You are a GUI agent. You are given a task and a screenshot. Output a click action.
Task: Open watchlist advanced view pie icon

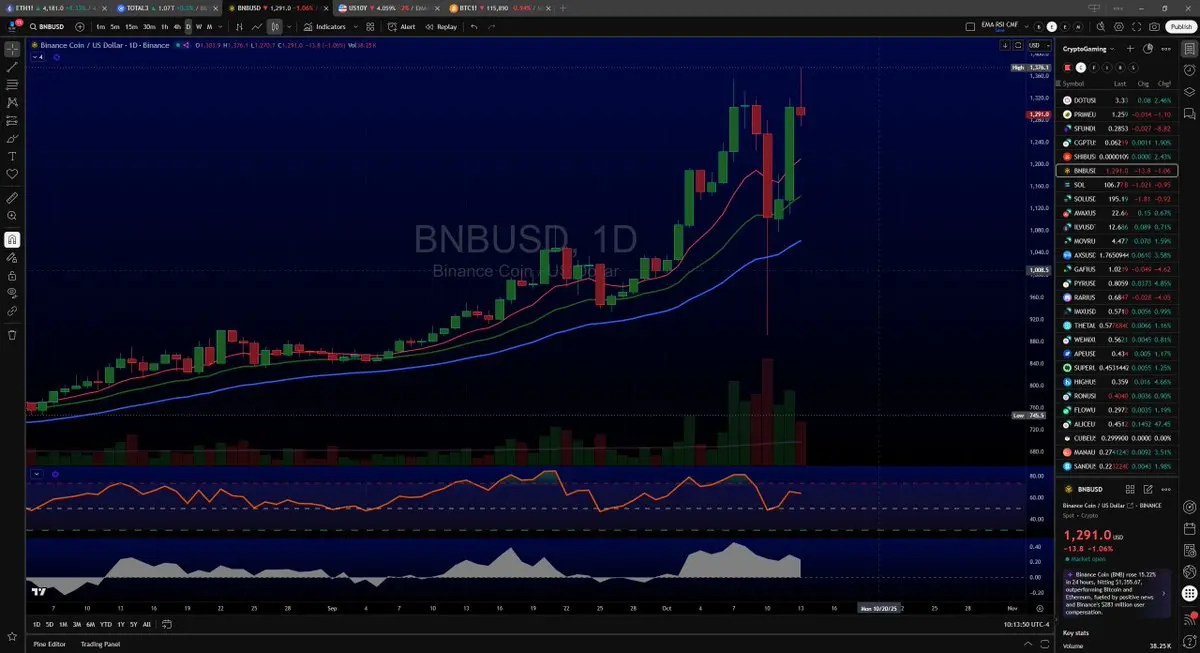click(x=1147, y=48)
